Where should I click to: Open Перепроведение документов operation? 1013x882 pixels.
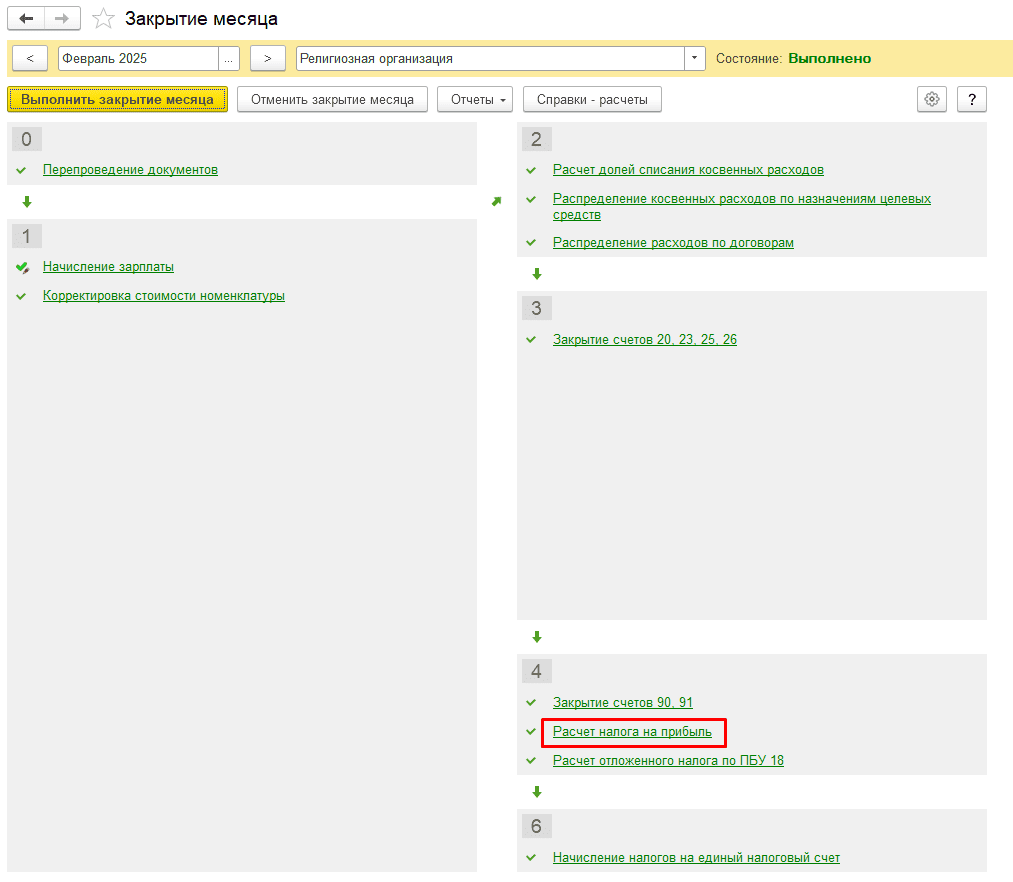coord(130,170)
